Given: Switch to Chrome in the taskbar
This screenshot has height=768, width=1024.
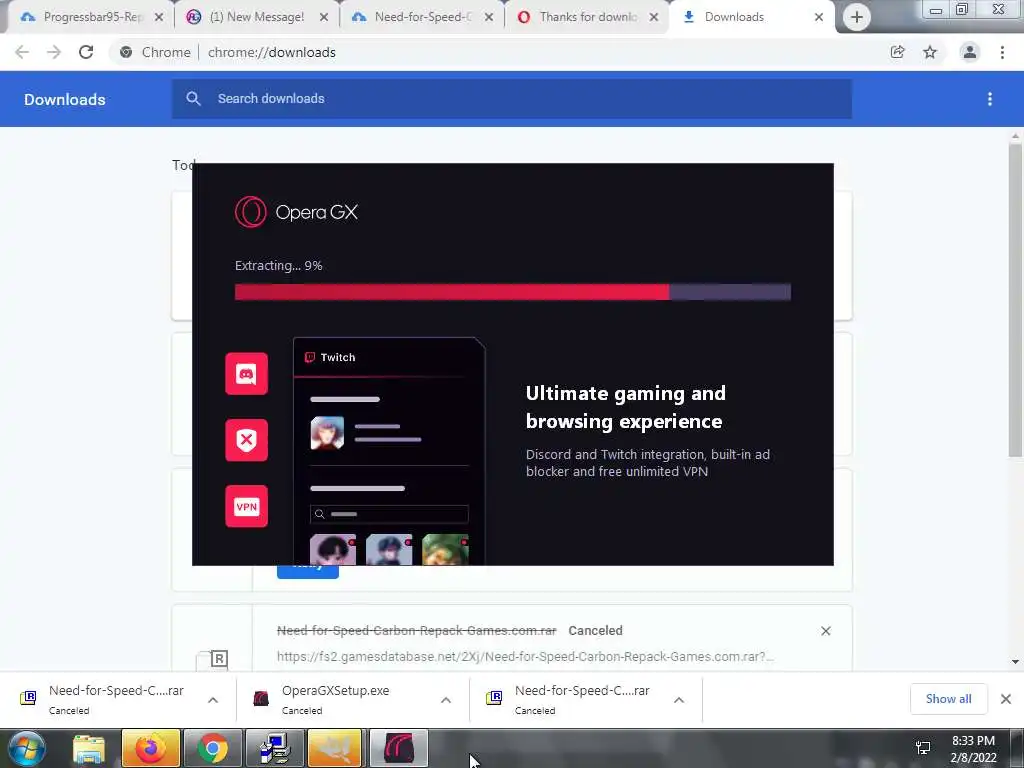Looking at the screenshot, I should (212, 748).
